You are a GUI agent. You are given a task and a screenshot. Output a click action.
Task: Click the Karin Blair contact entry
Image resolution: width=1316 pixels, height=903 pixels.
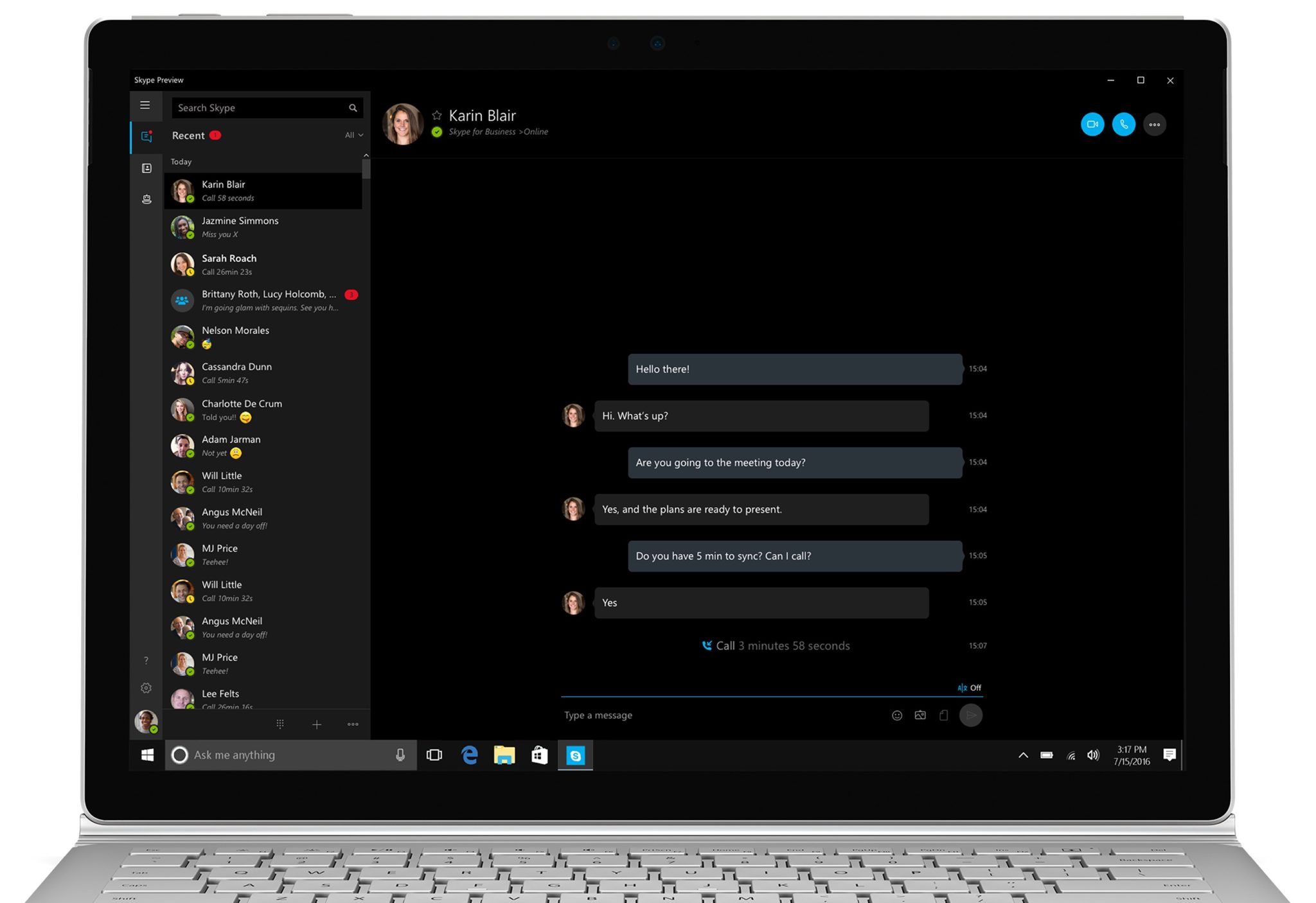(x=263, y=191)
